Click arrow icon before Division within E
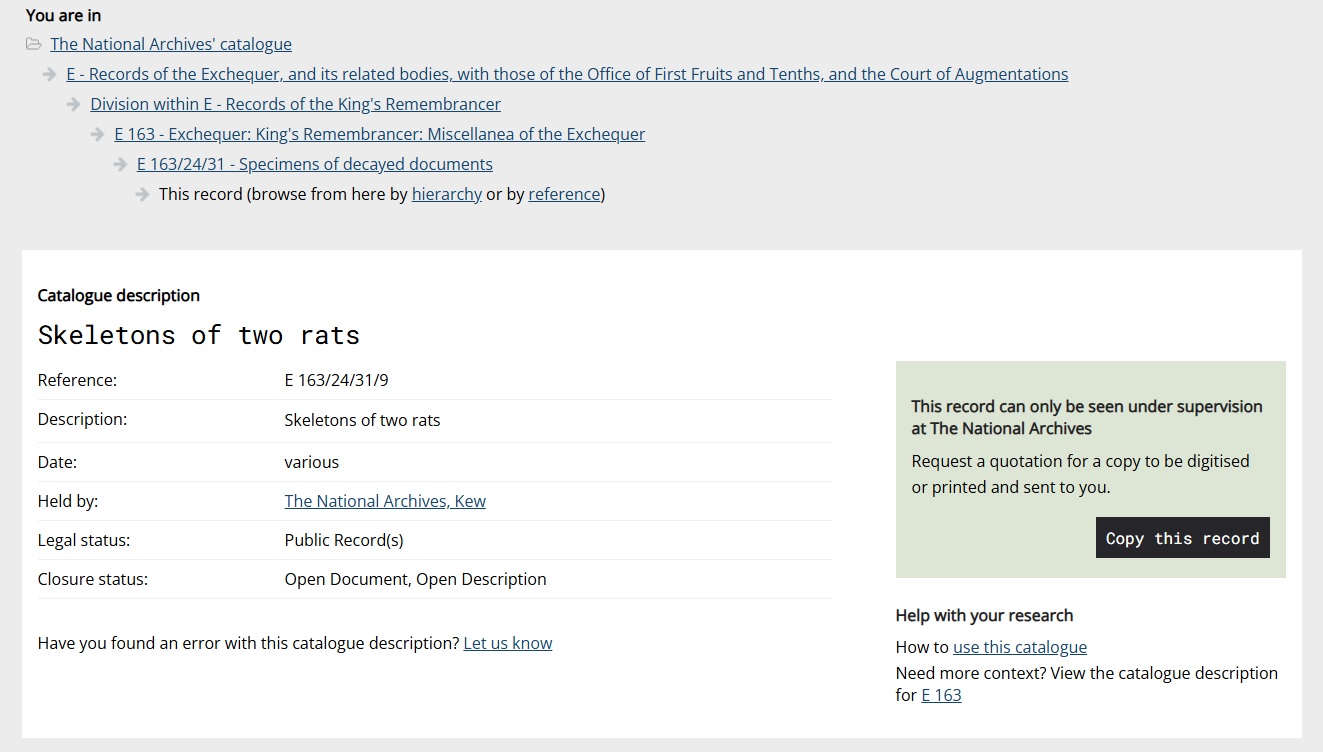The image size is (1323, 752). [x=74, y=104]
